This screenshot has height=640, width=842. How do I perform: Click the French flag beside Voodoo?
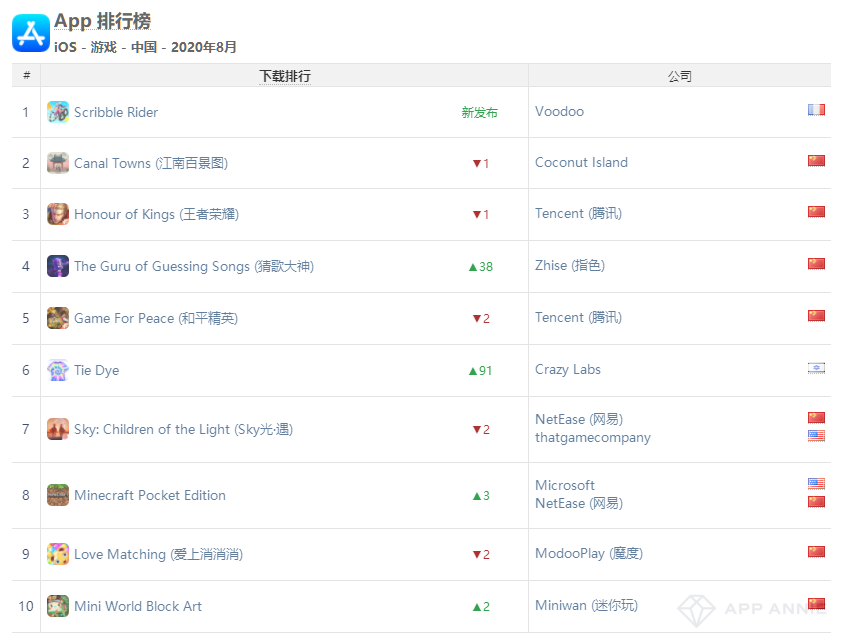[x=816, y=110]
